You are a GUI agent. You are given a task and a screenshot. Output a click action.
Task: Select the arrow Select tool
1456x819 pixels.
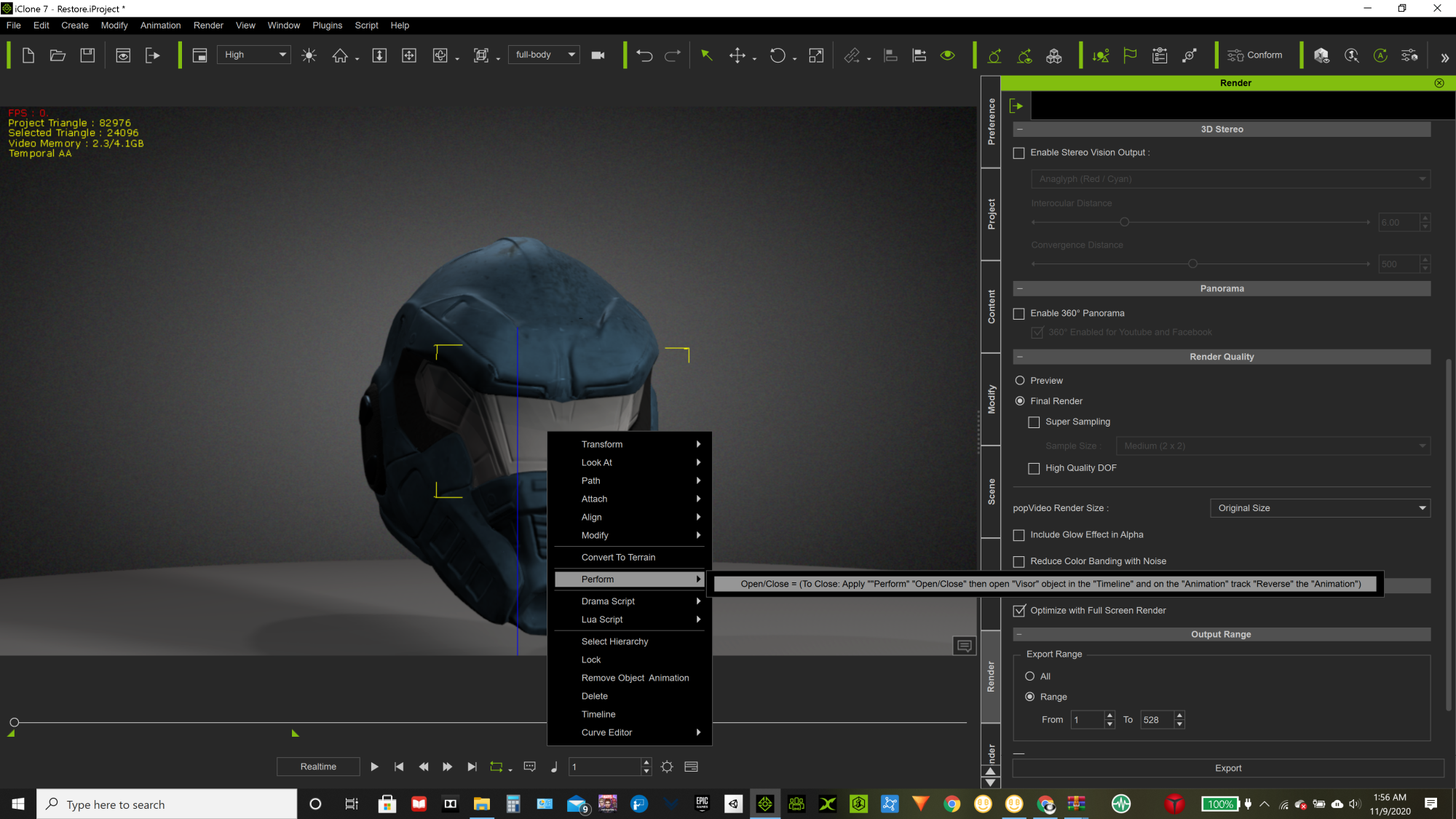[x=706, y=55]
